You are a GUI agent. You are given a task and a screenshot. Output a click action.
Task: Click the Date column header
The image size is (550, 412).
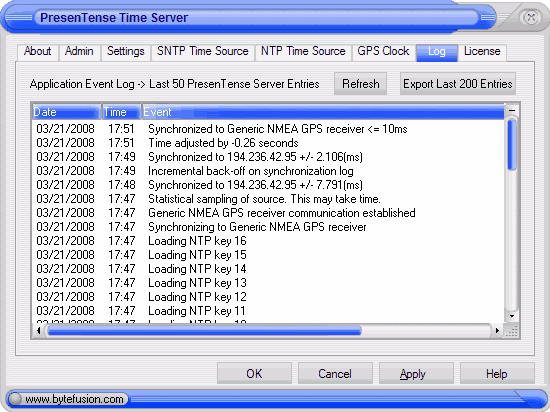pos(67,112)
